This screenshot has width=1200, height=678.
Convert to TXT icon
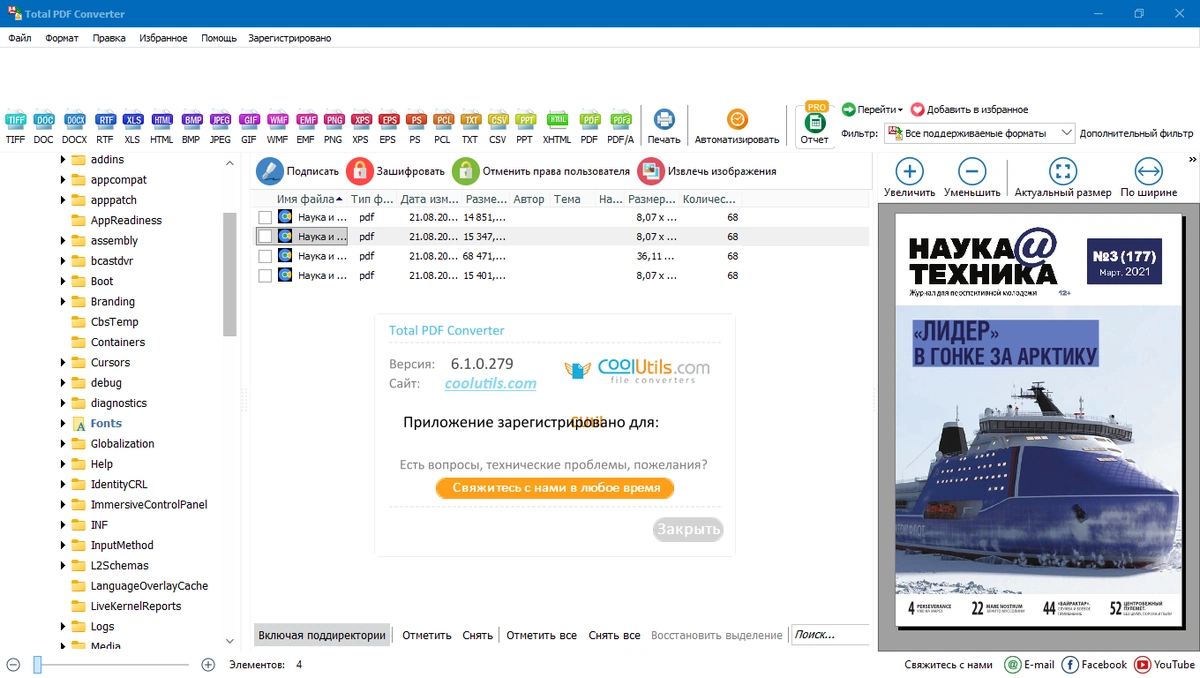click(470, 126)
